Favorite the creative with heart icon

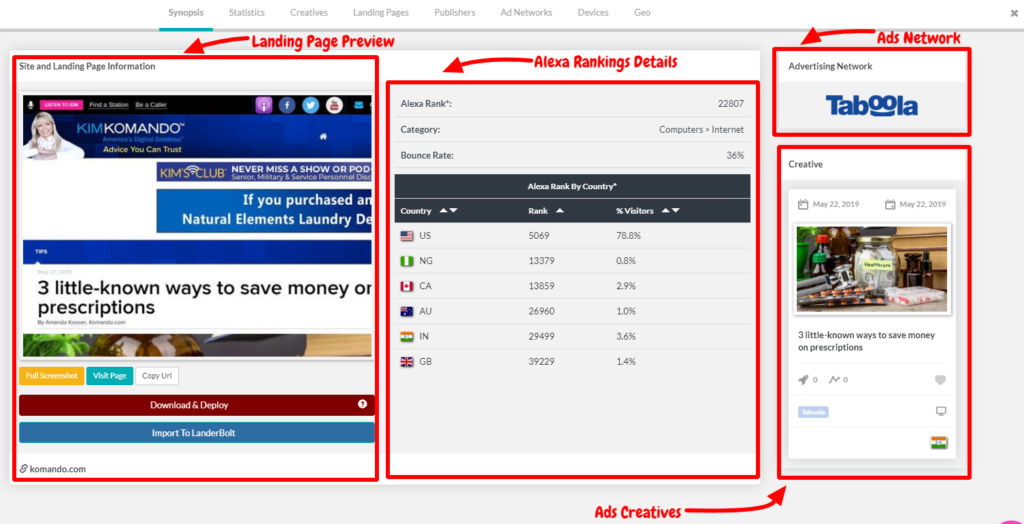coord(940,380)
